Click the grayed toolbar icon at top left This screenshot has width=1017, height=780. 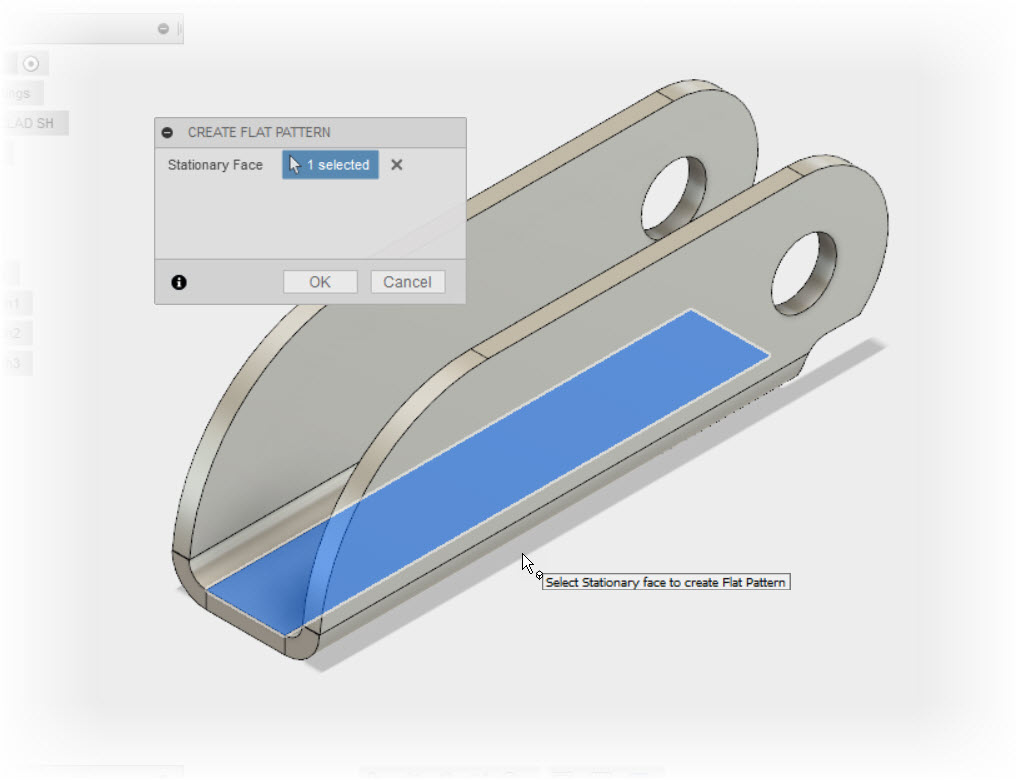6,62
